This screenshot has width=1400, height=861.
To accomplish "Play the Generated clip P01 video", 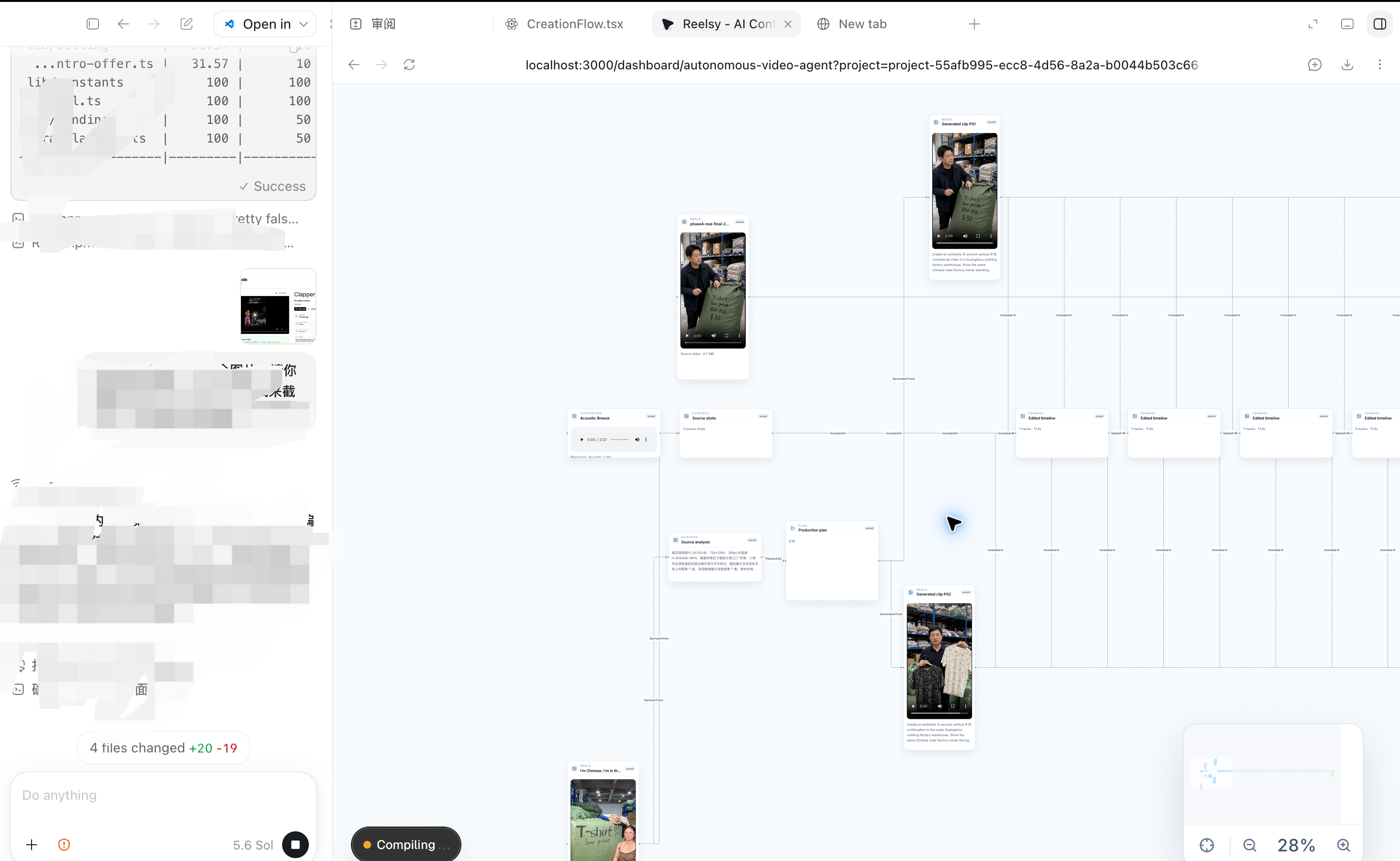I will [939, 236].
